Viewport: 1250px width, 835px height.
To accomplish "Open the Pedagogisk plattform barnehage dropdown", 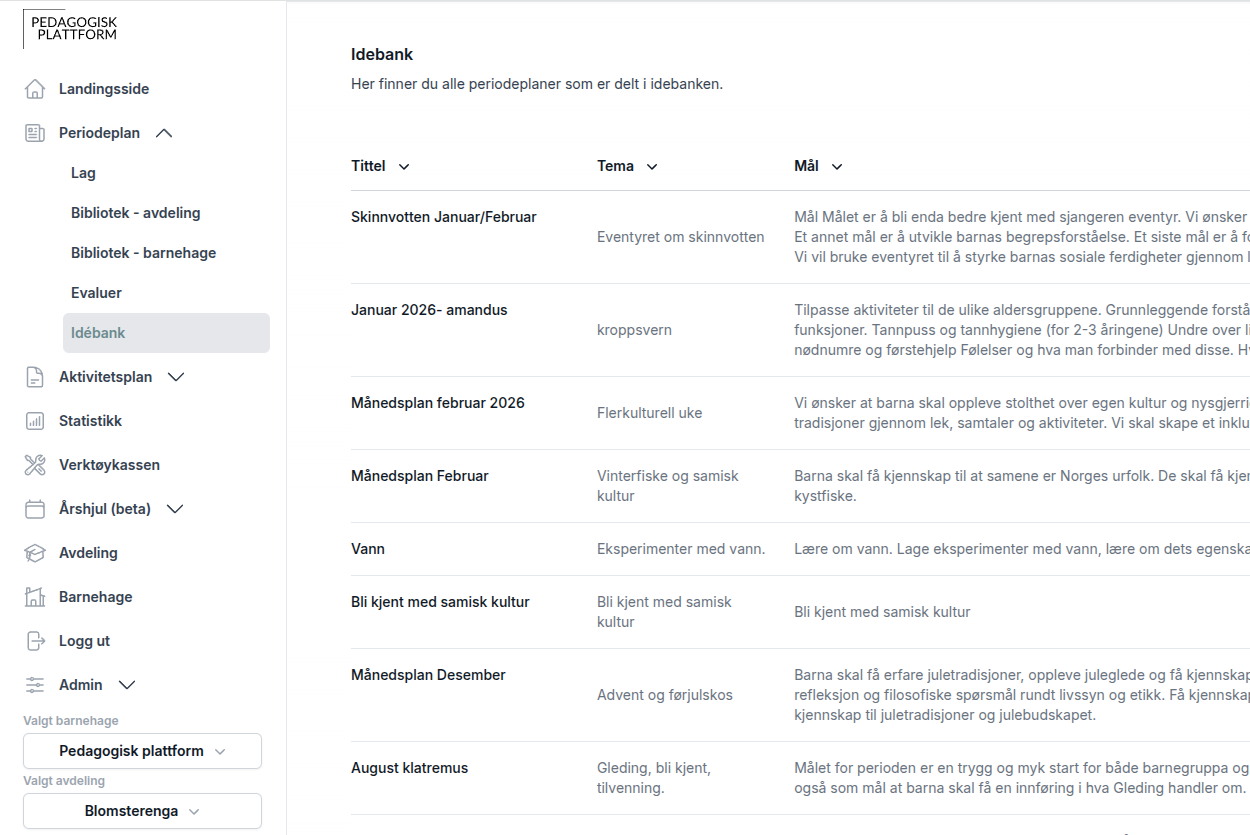I will pyautogui.click(x=142, y=751).
